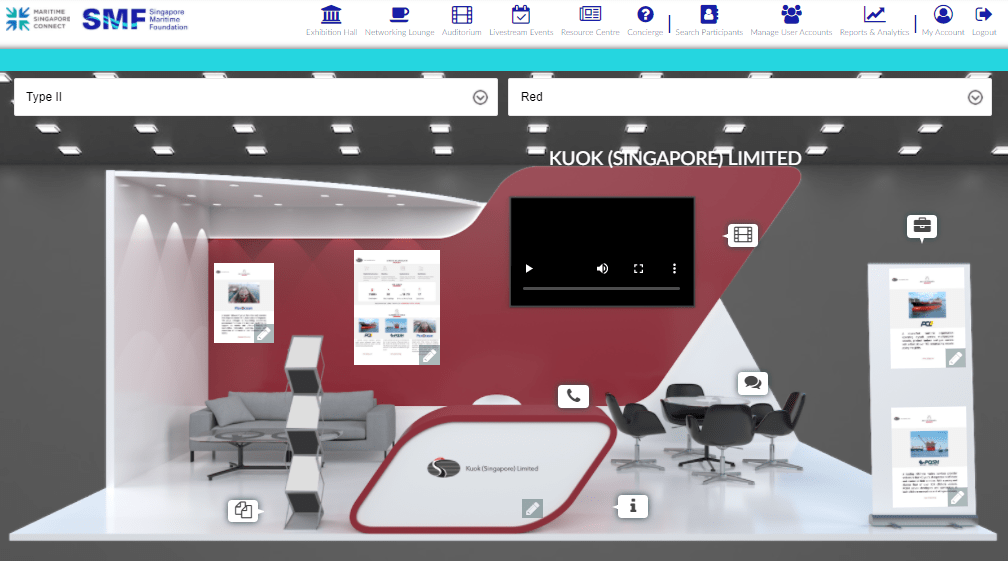Play the booth video
The height and width of the screenshot is (561, 1008).
click(529, 269)
